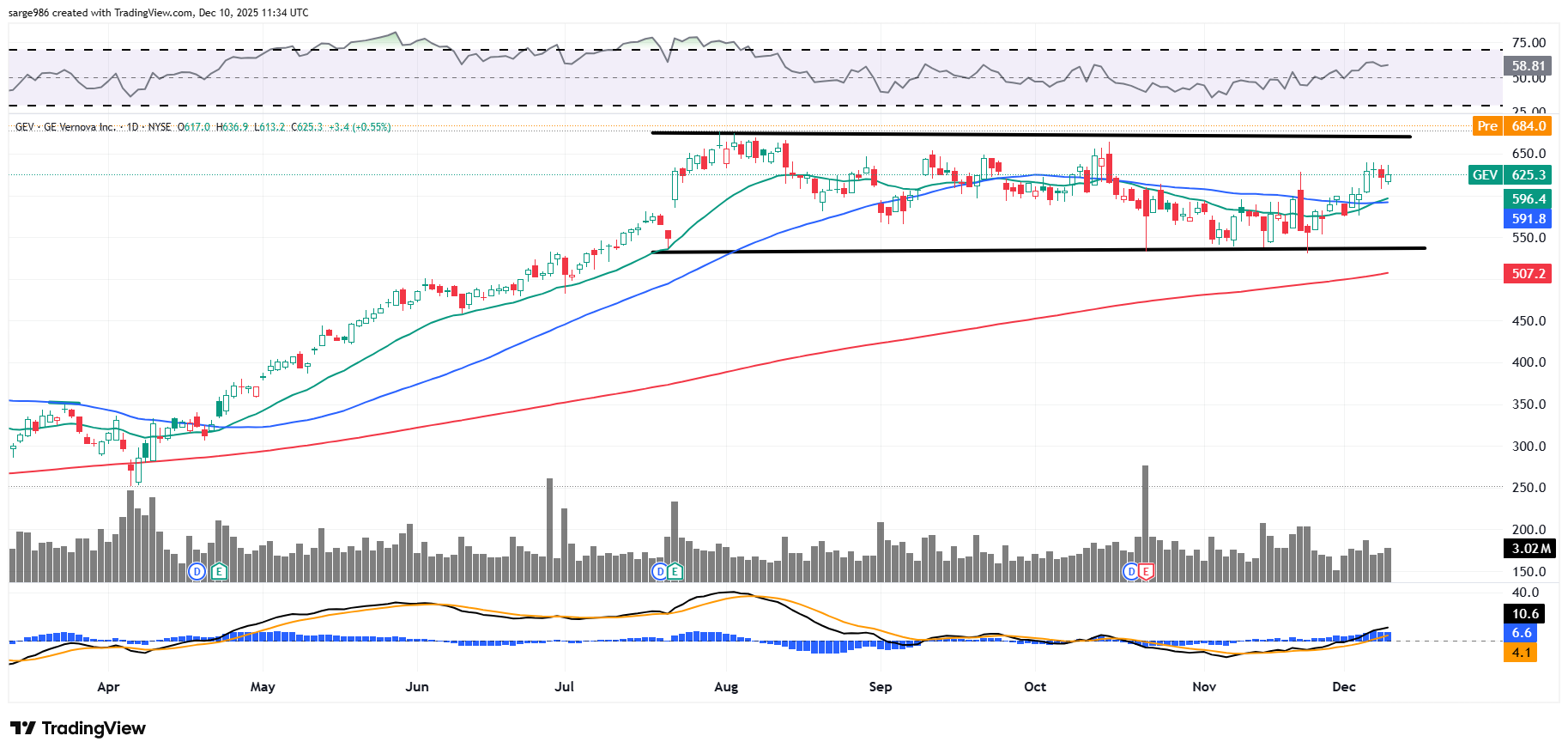
Task: Select the red October earnings E marker
Action: pyautogui.click(x=1146, y=571)
